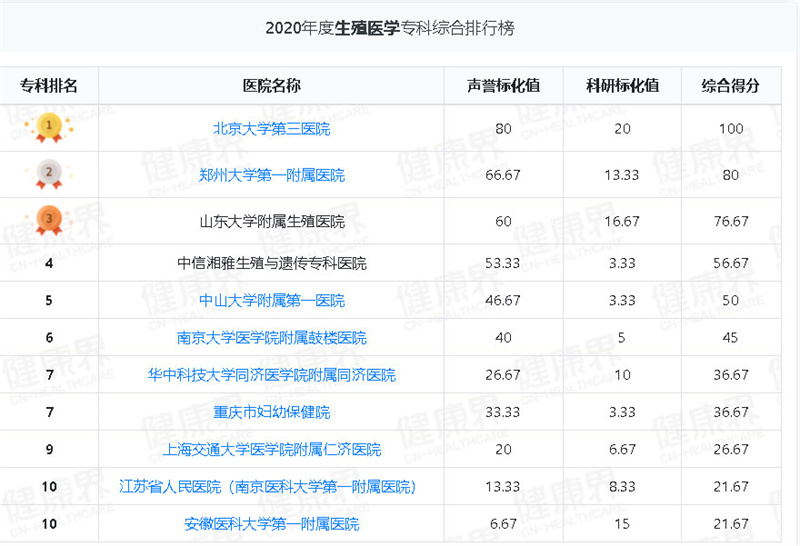The image size is (800, 546).
Task: Select 山东大学附属生殖医院 hospital name
Action: click(272, 221)
